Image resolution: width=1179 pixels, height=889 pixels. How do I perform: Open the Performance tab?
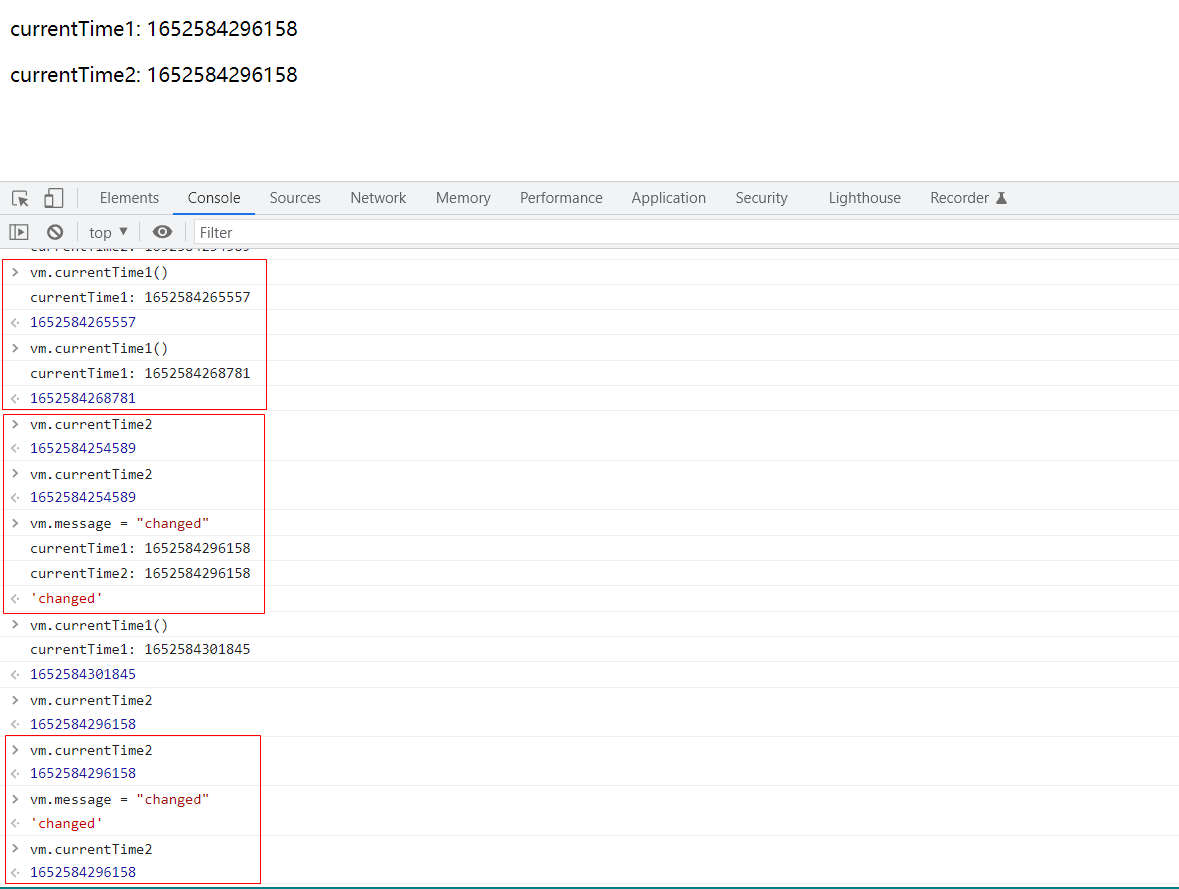point(561,198)
